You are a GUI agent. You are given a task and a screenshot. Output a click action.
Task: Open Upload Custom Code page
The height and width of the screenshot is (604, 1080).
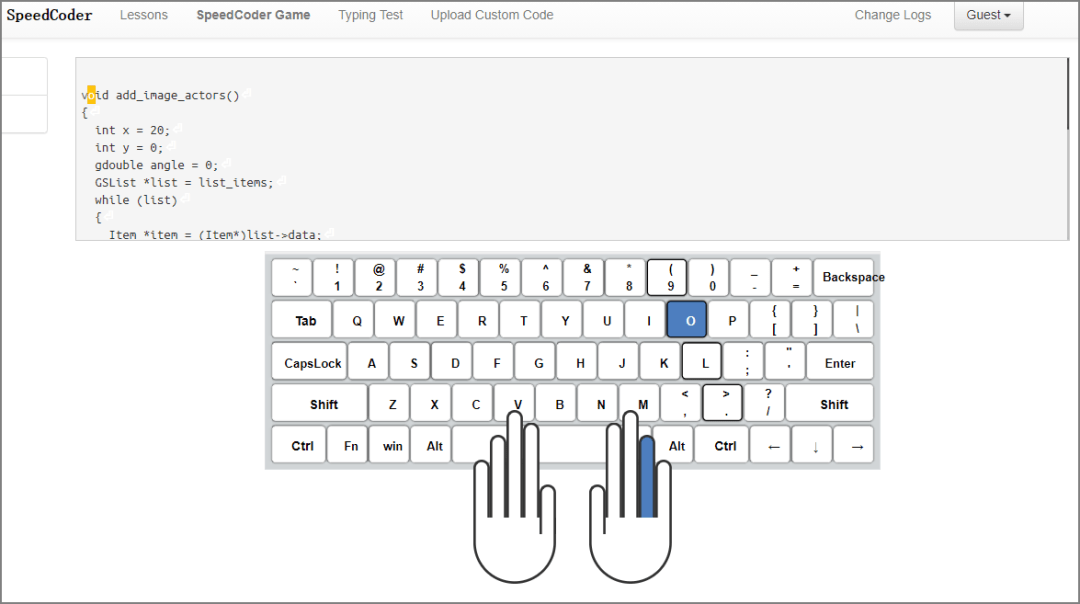point(491,15)
